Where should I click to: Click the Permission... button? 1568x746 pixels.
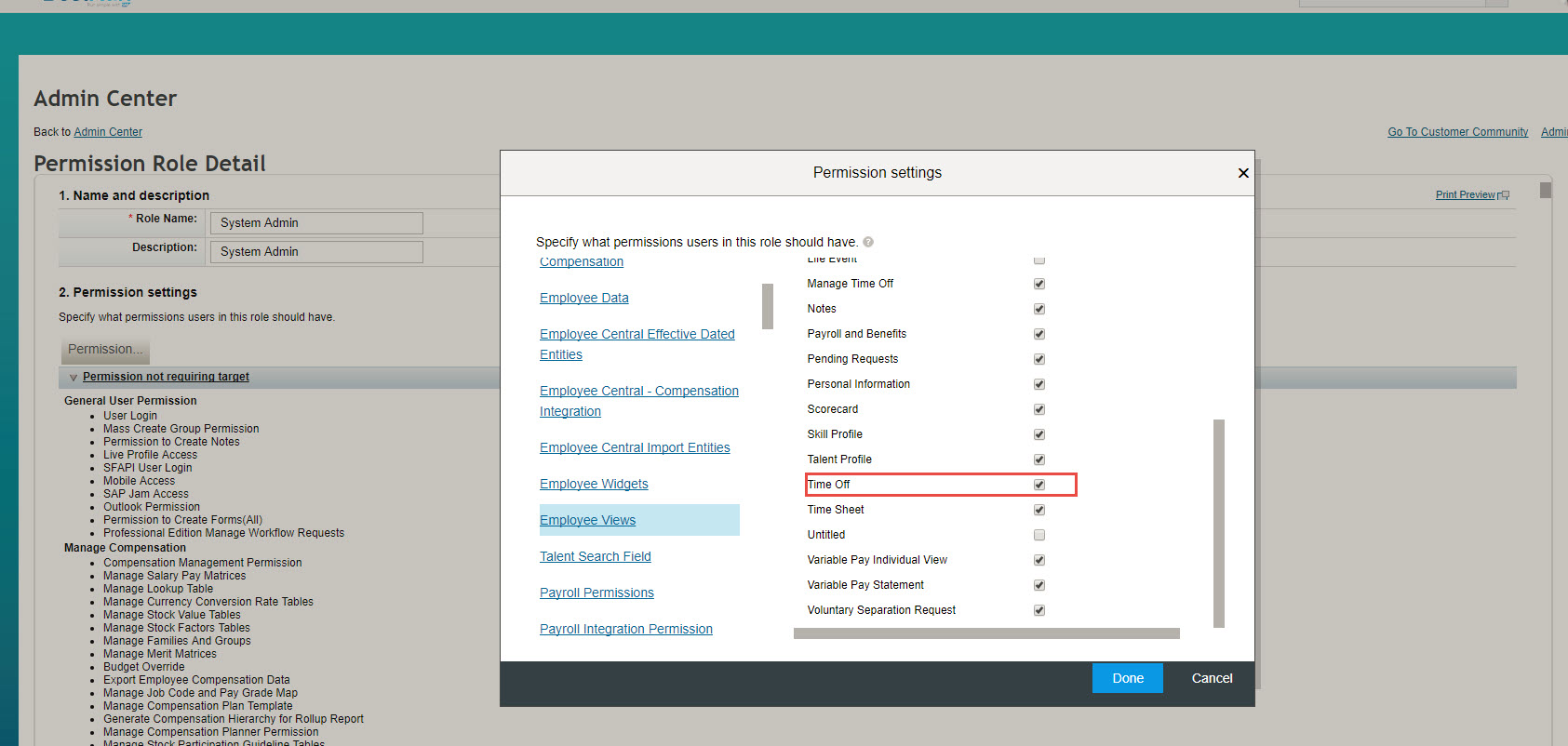pos(106,350)
